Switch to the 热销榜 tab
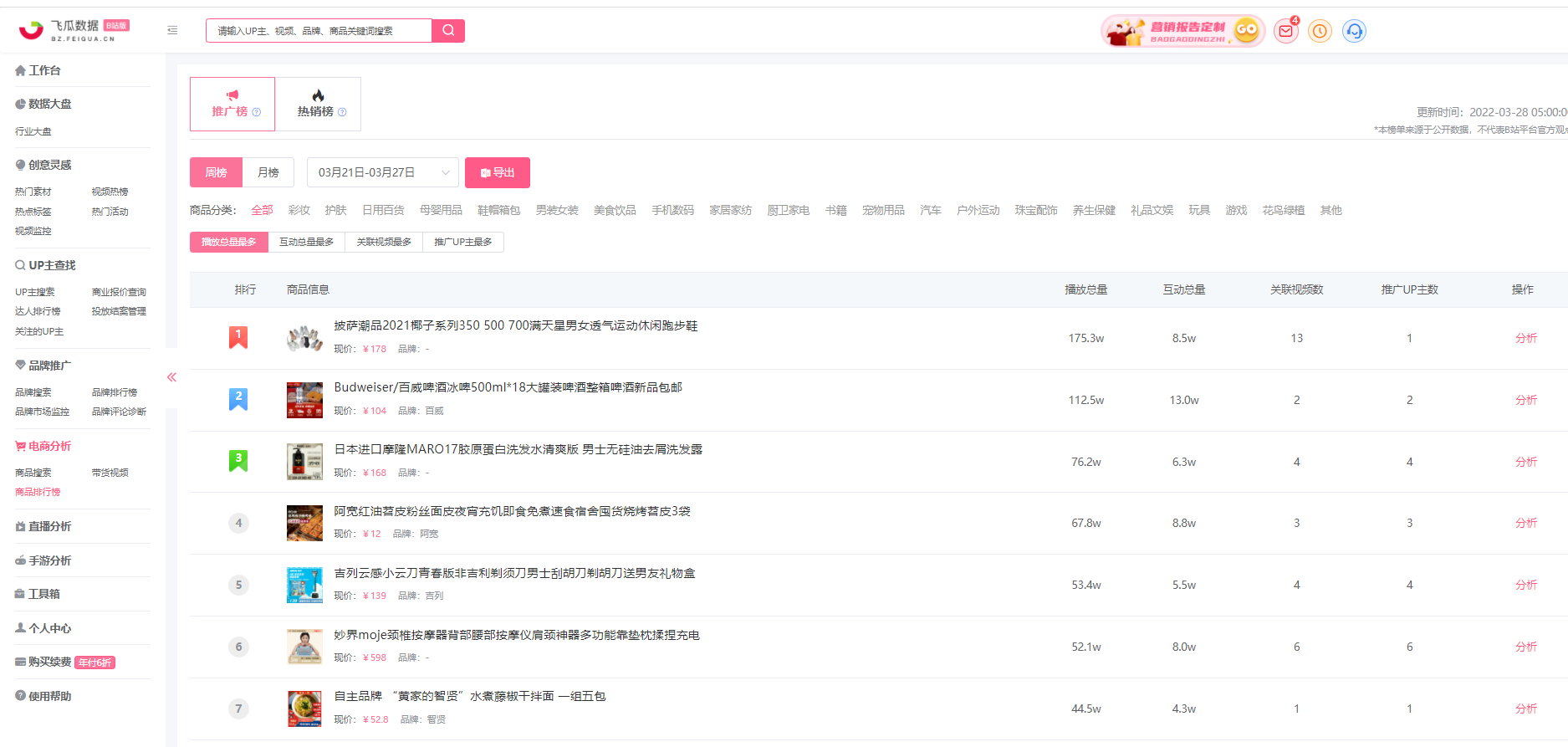1568x747 pixels. pyautogui.click(x=318, y=104)
